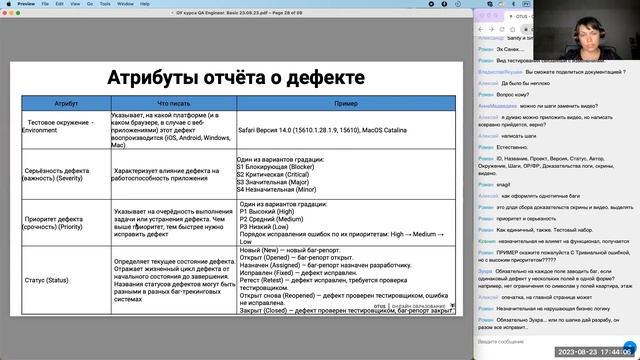
Task: Click chat message "Естественно."
Action: tap(512, 147)
